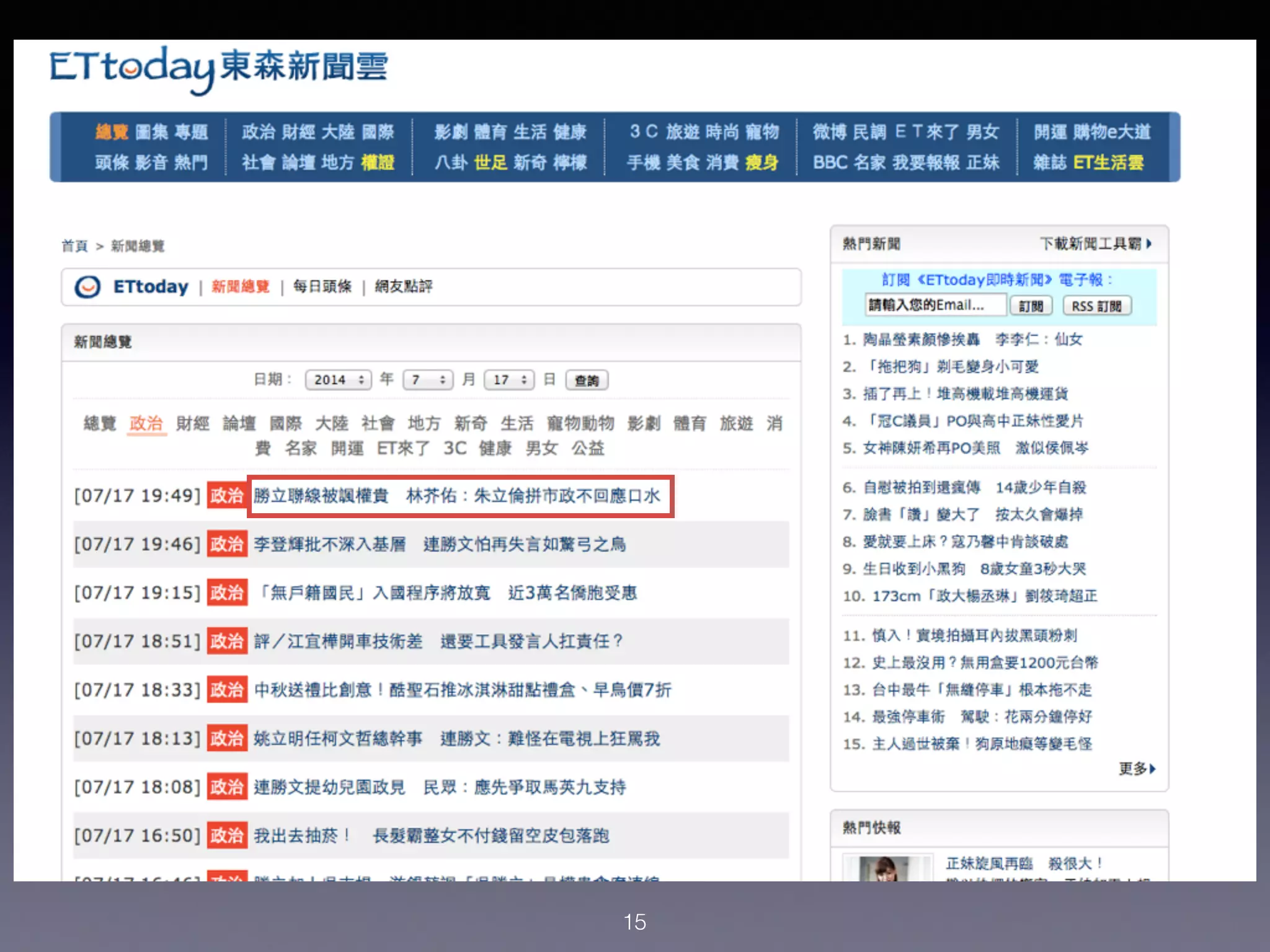Open 網友點評 in the ETtoday sub-menu
This screenshot has height=952, width=1270.
(404, 286)
